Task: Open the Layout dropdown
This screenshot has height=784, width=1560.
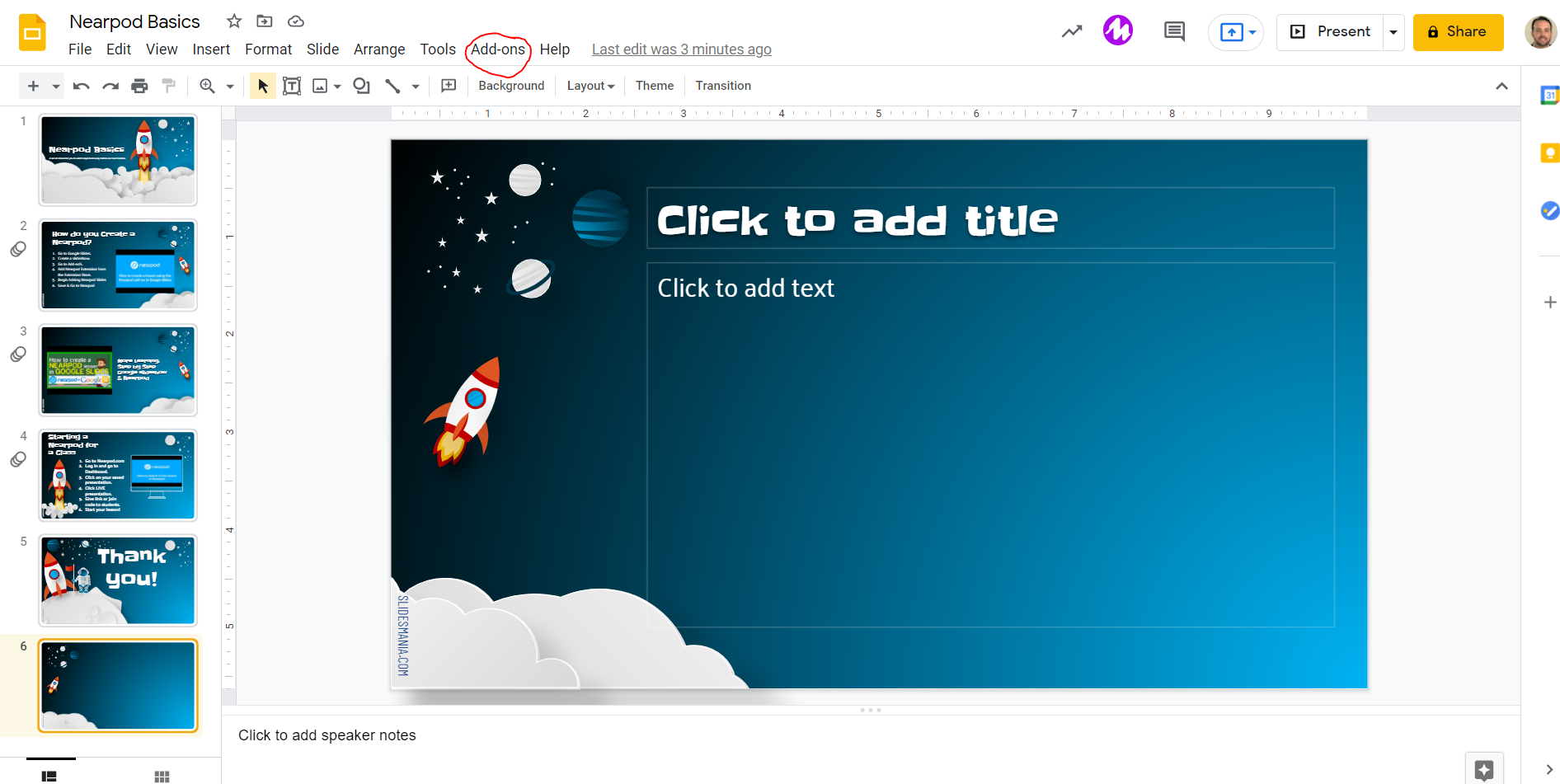Action: tap(591, 86)
